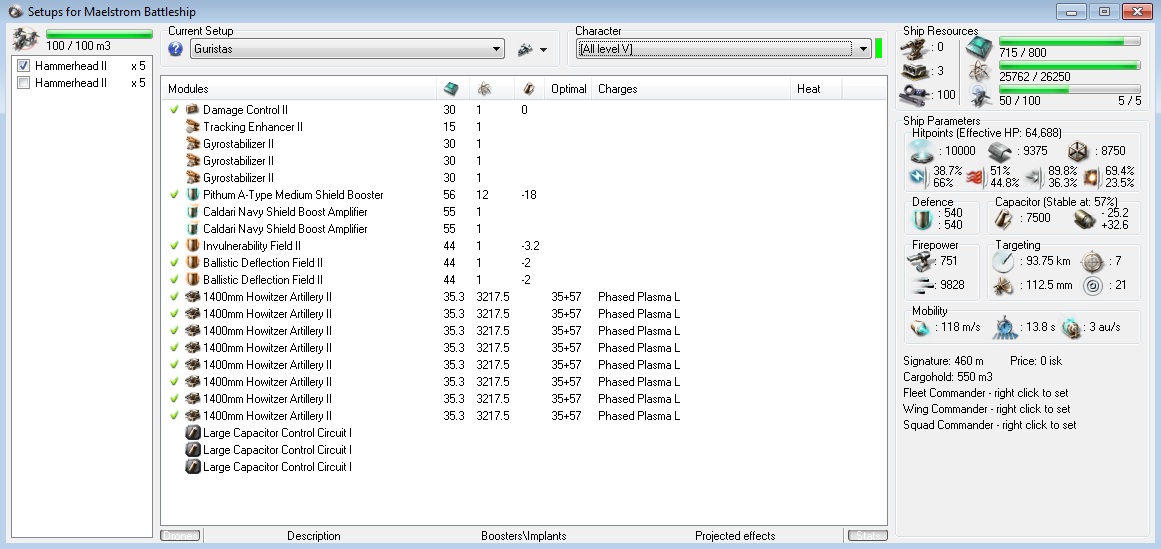This screenshot has width=1161, height=549.
Task: Click first Large Capacitor Control Circuit I icon
Action: pos(193,433)
